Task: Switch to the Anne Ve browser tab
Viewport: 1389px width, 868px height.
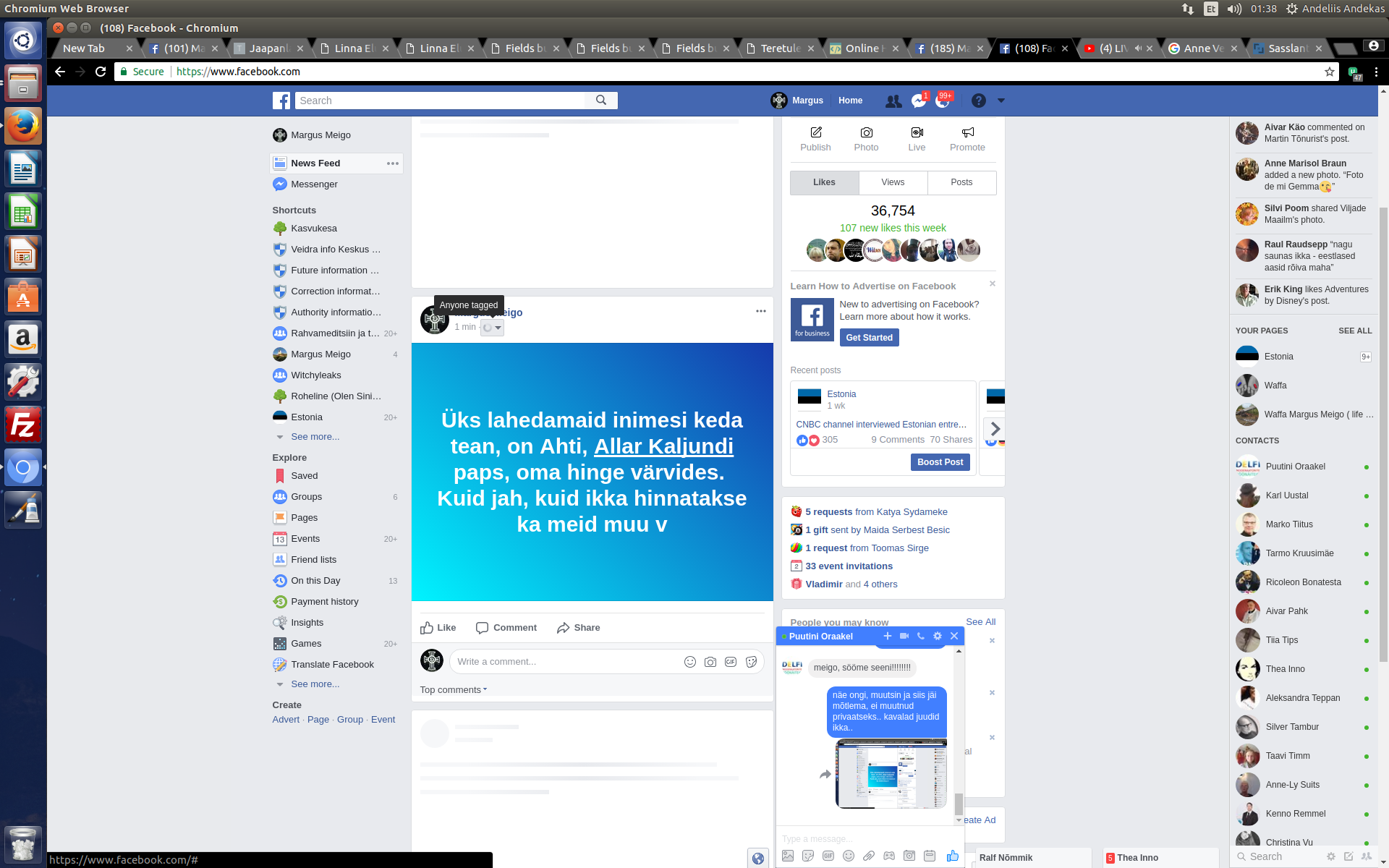Action: click(1202, 48)
